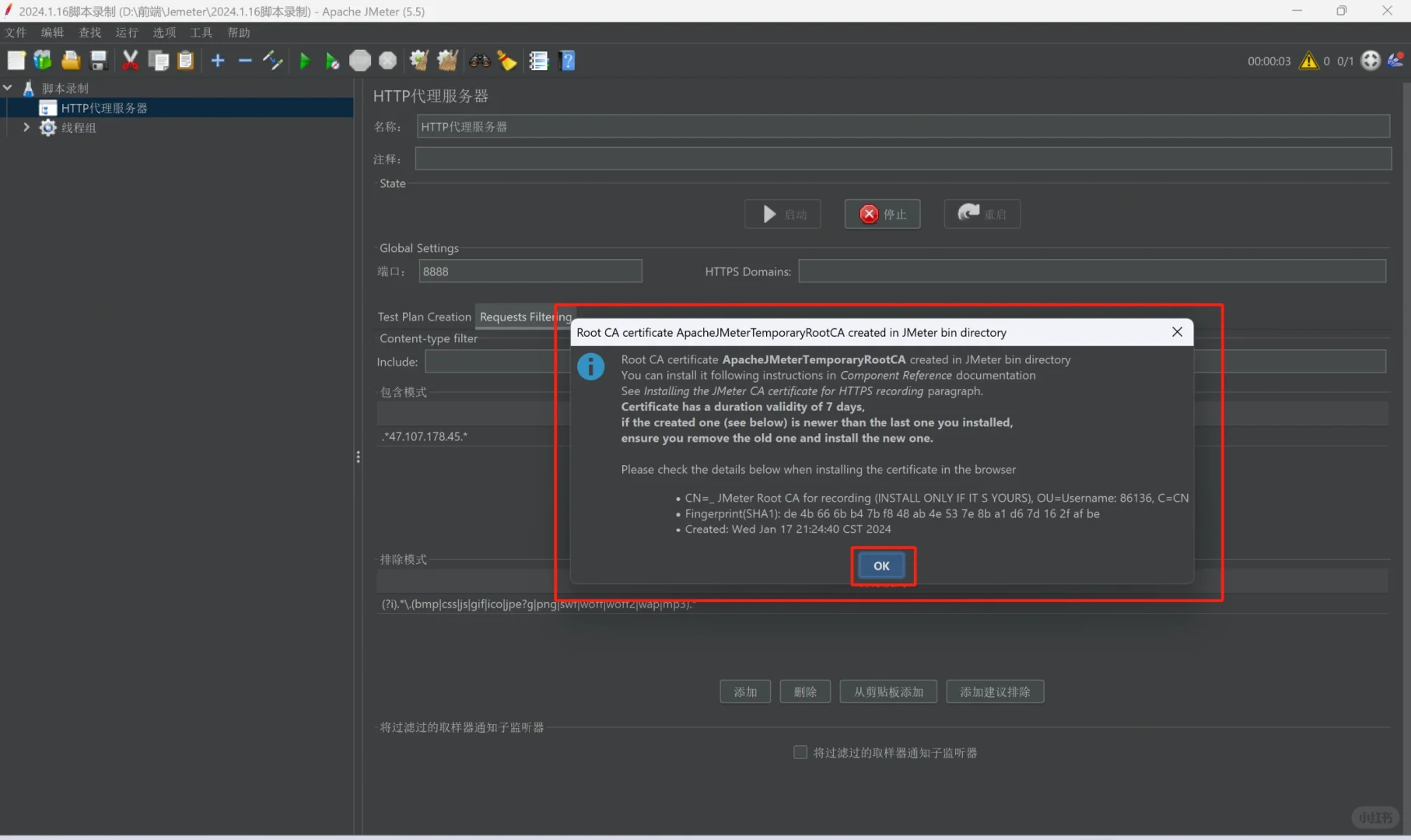Click the Shutdown round X icon

[x=387, y=61]
